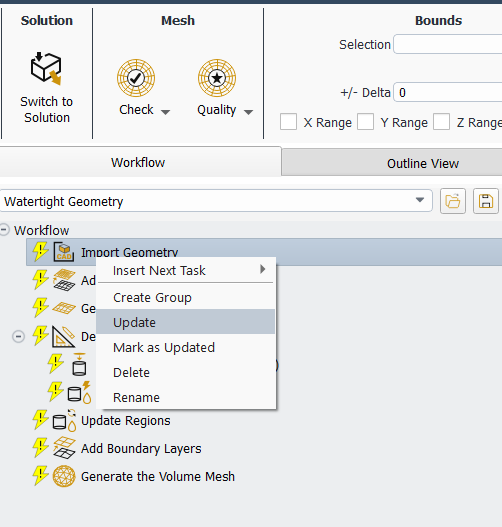Viewport: 502px width, 527px height.
Task: Click the lightning status icon beside Import Geometry
Action: coord(40,252)
